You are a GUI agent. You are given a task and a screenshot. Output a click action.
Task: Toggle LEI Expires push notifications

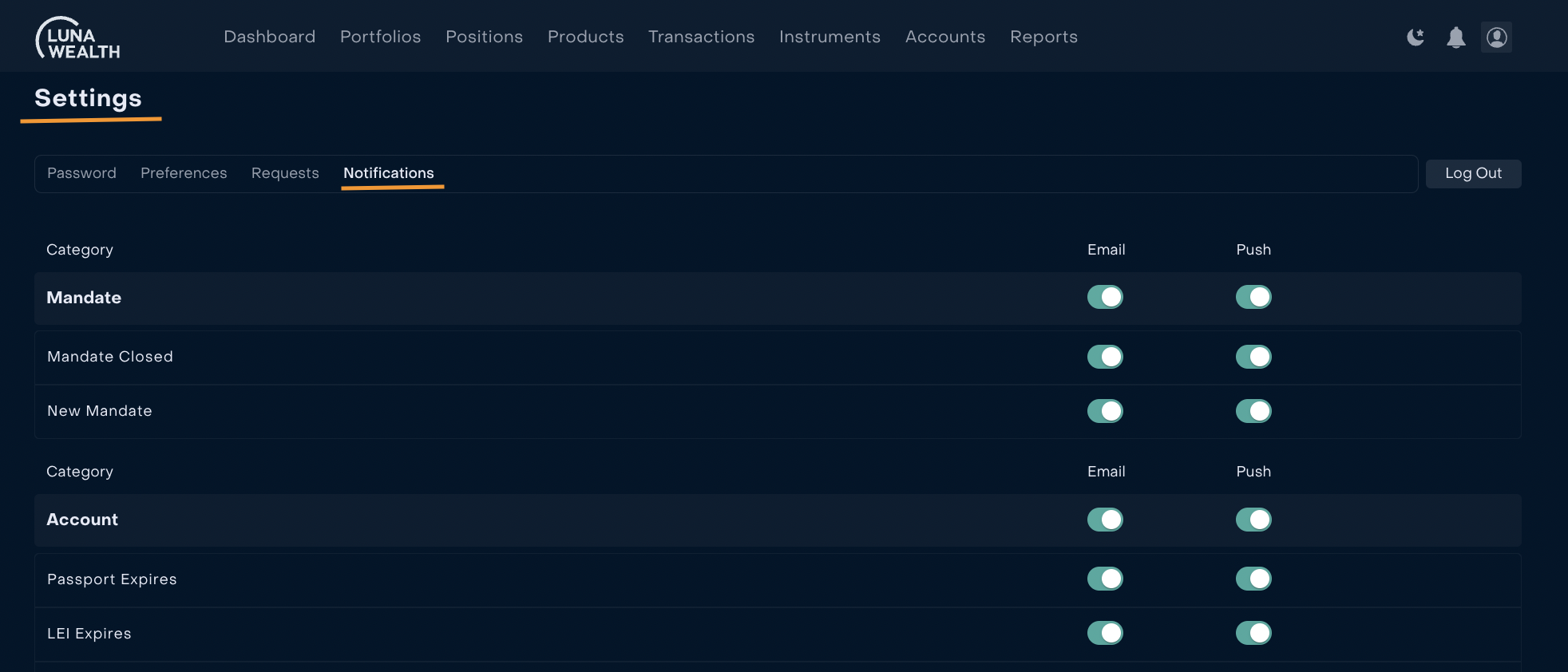[x=1253, y=633]
